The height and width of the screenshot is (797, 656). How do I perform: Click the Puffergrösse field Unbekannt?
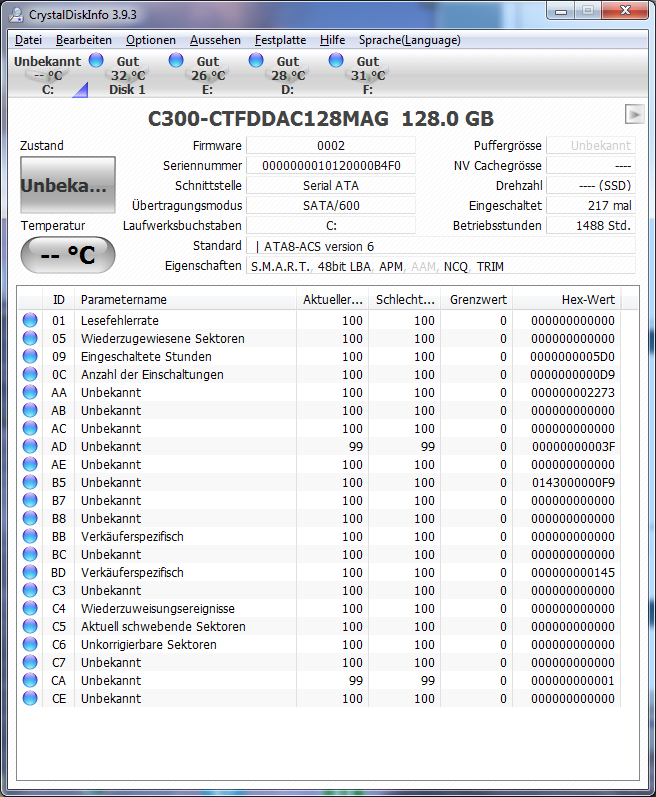click(591, 145)
